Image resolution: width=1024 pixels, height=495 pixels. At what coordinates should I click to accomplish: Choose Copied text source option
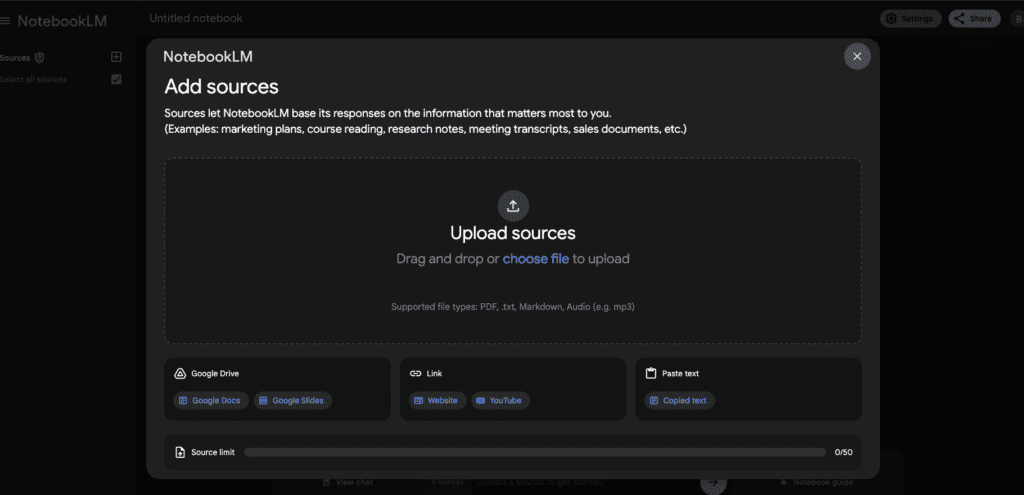(x=679, y=400)
